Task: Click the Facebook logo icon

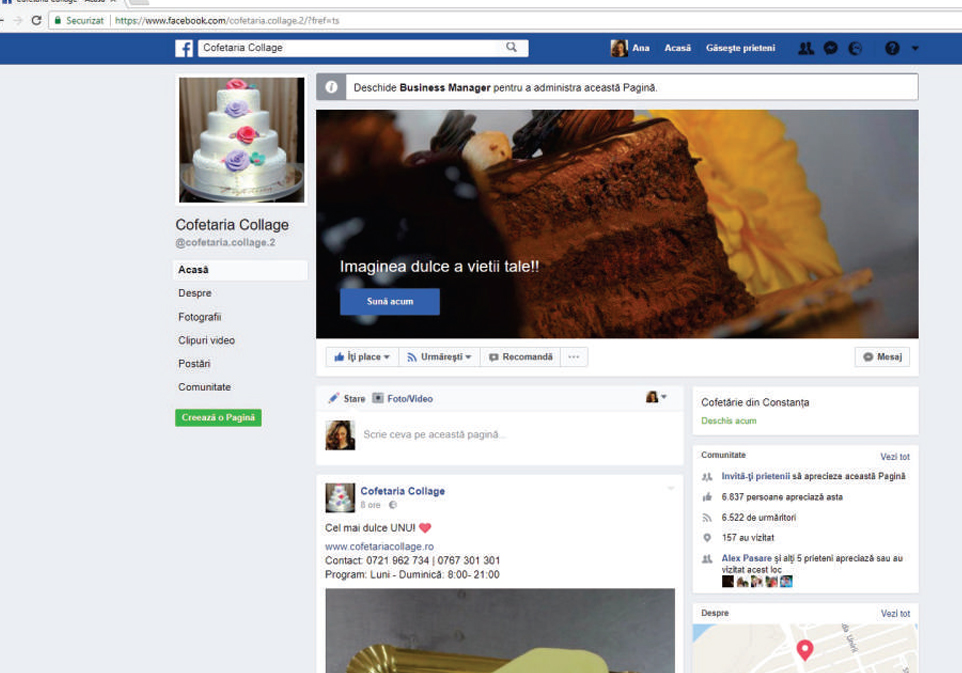Action: pyautogui.click(x=184, y=48)
